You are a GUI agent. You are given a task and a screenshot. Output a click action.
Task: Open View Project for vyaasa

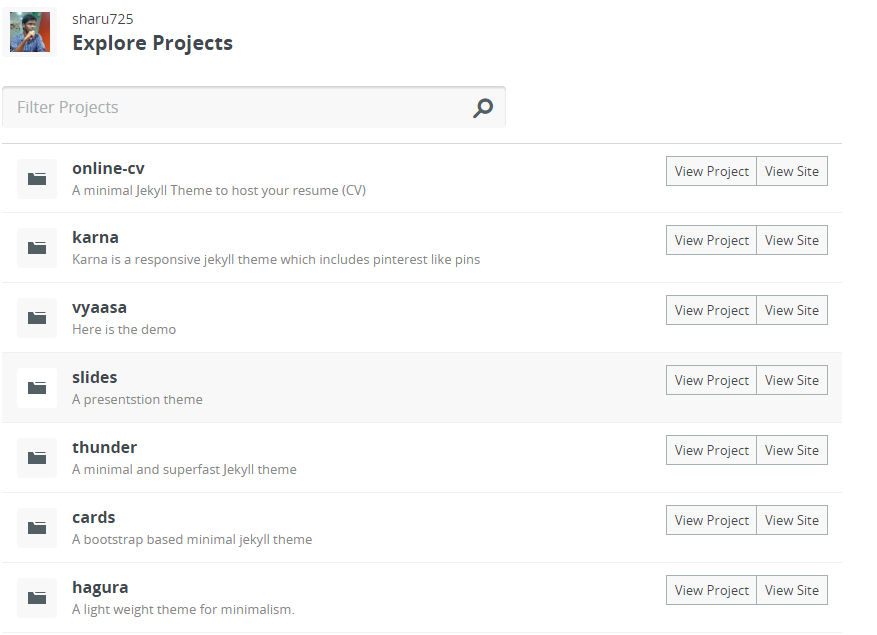tap(711, 310)
